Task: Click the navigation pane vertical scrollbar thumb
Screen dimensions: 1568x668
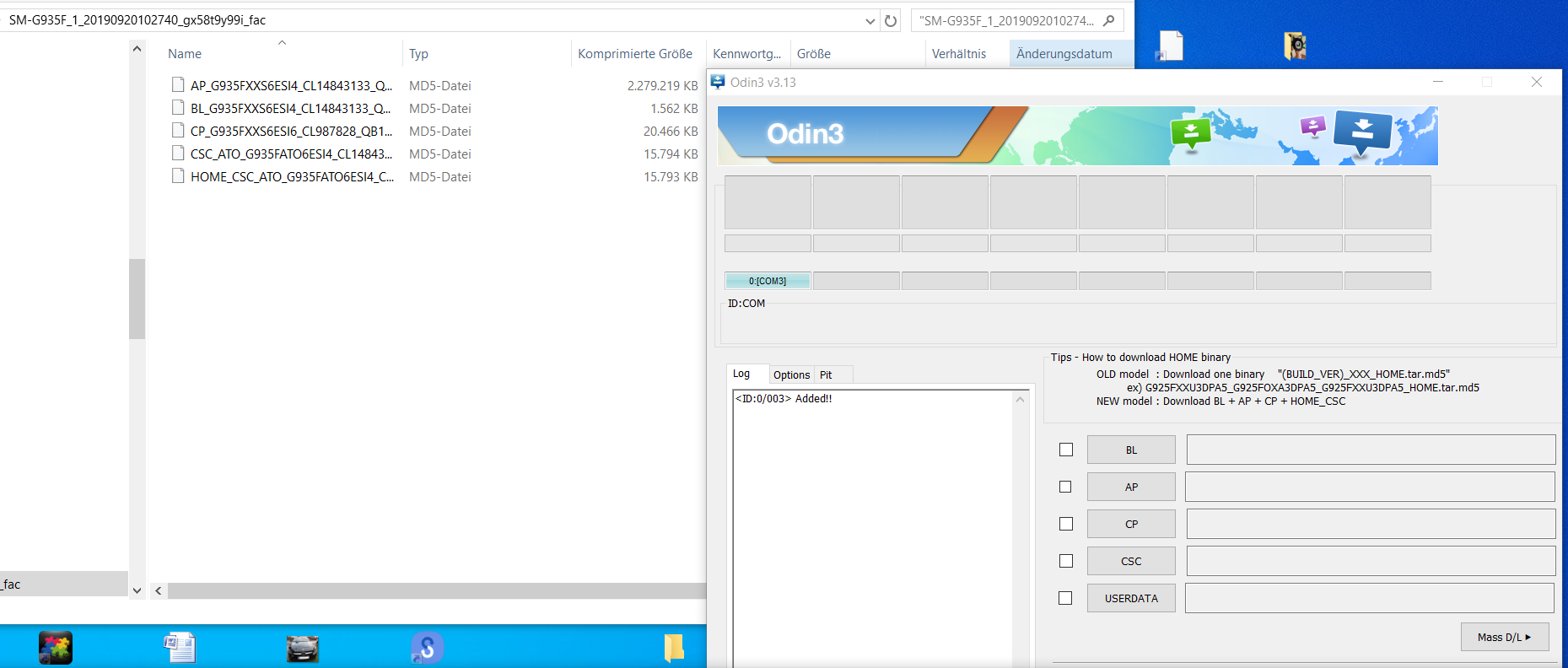Action: [137, 299]
